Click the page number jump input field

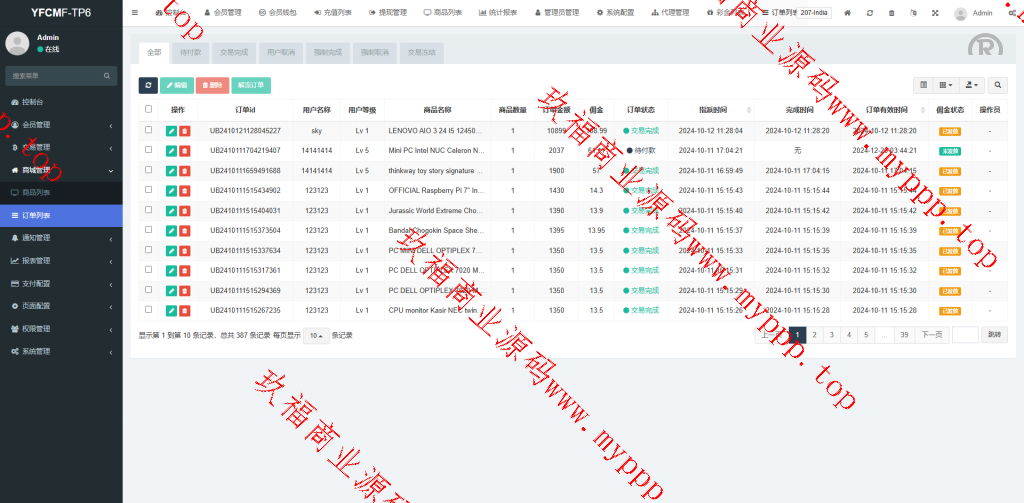[x=965, y=335]
